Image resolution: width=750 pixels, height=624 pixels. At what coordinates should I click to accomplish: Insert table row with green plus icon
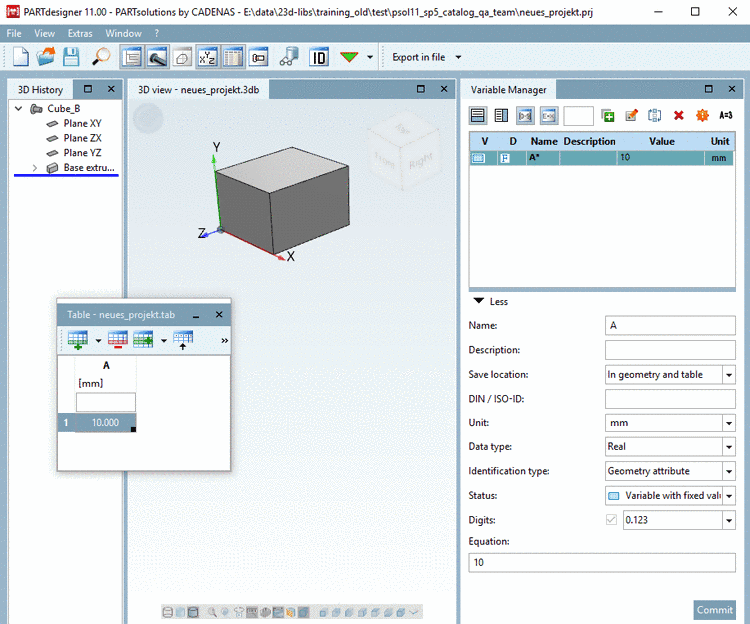point(78,341)
